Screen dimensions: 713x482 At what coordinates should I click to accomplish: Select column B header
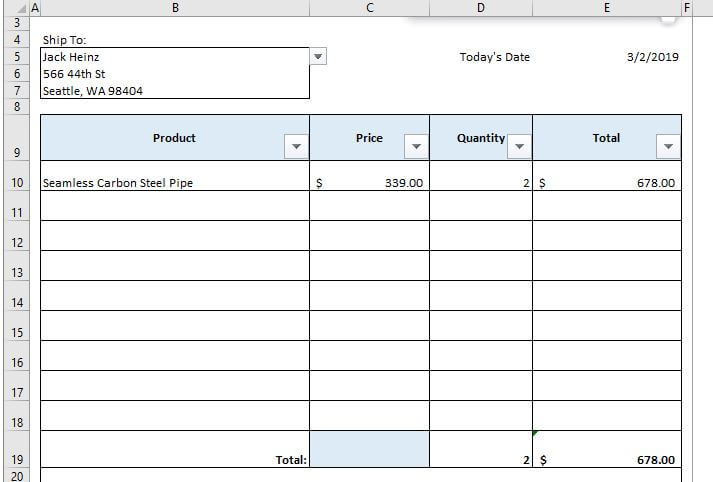pyautogui.click(x=175, y=8)
